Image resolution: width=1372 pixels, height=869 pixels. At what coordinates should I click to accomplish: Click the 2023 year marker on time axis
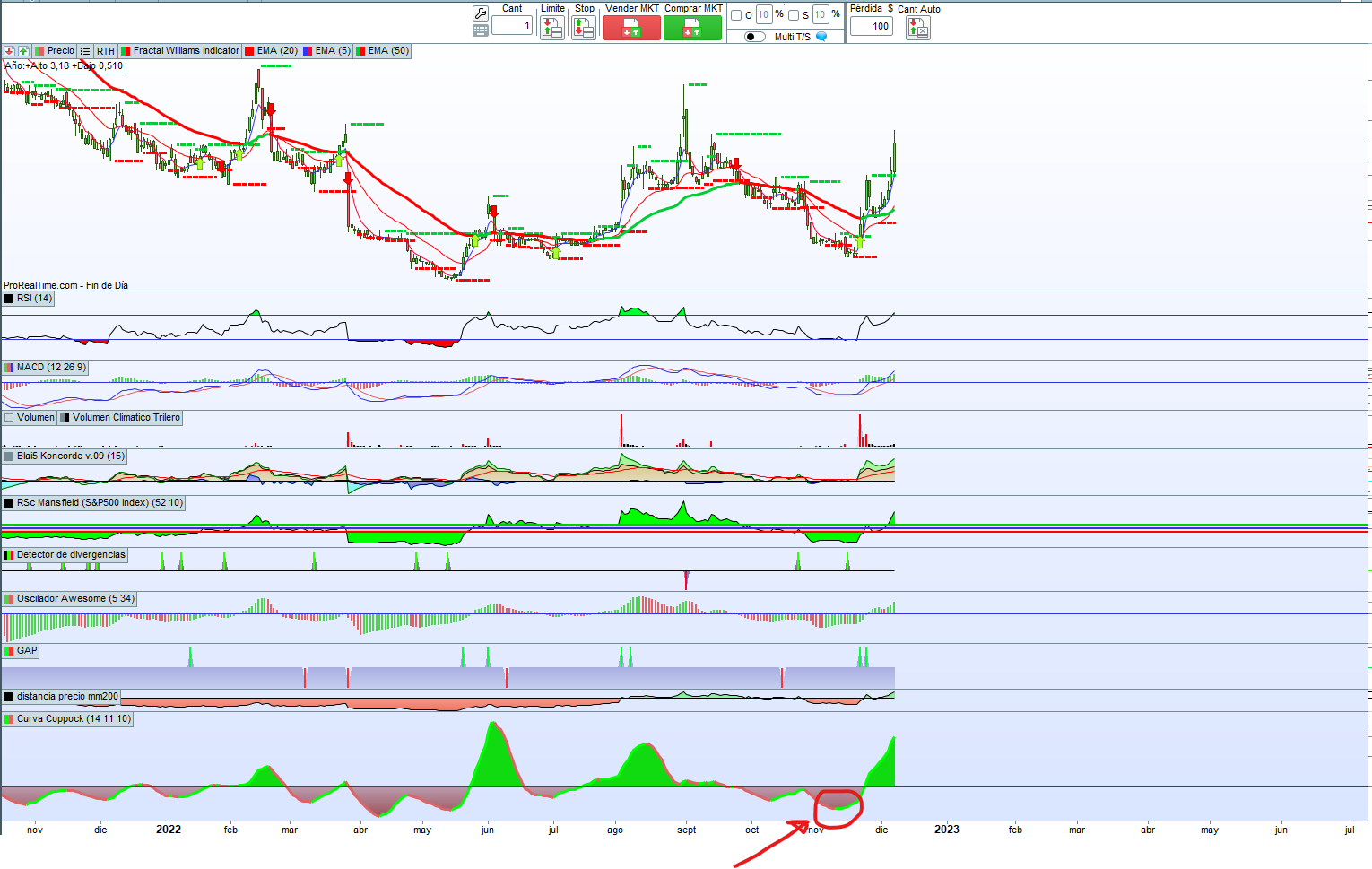tap(947, 830)
